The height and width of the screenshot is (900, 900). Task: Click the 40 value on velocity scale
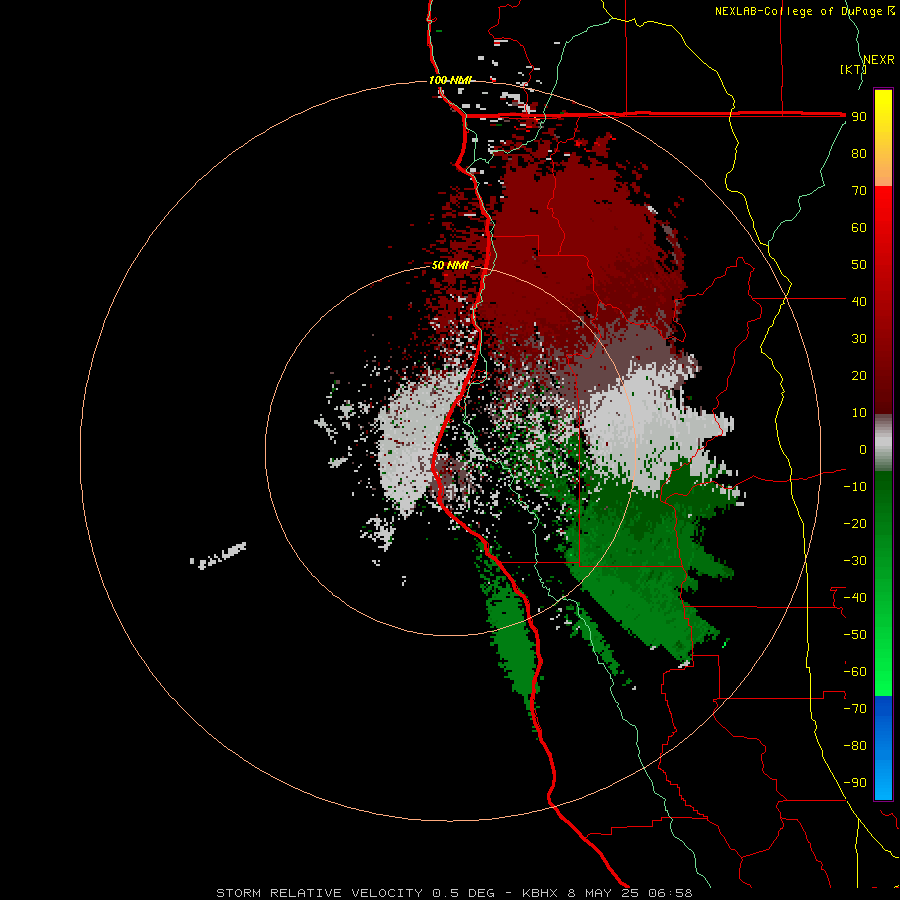859,301
